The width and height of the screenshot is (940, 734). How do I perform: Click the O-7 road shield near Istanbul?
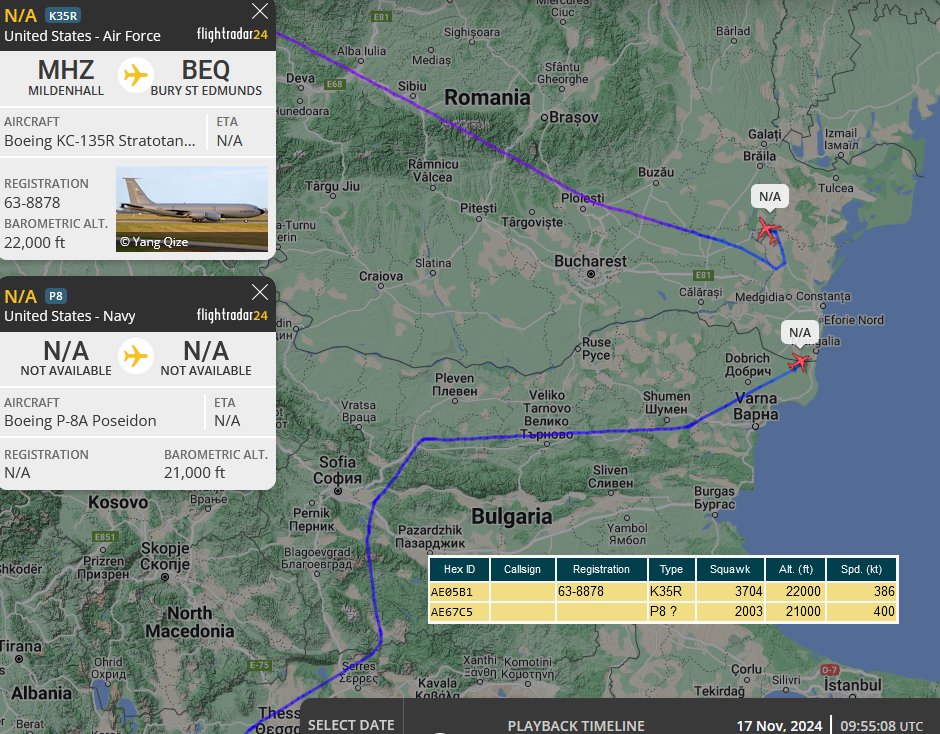click(x=830, y=670)
